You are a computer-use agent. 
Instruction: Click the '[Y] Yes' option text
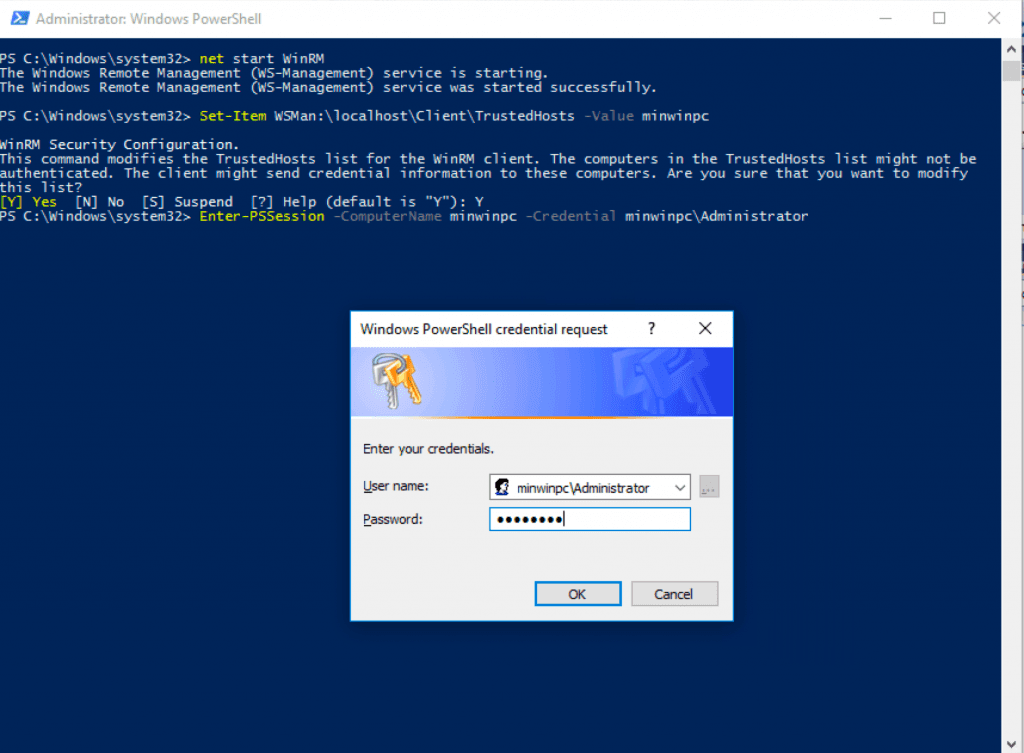click(29, 202)
